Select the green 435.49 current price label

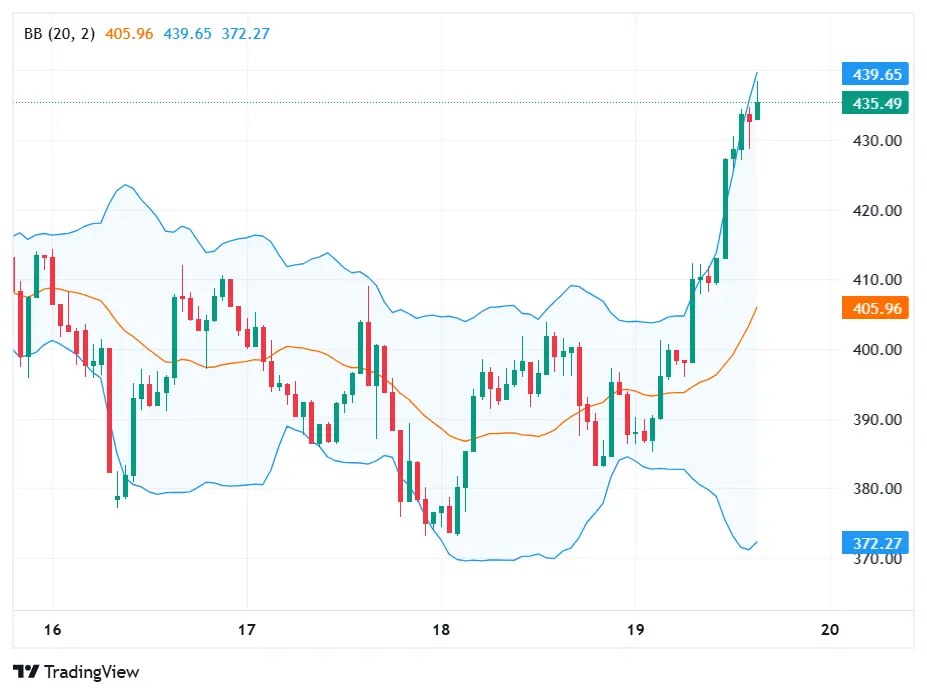click(877, 103)
